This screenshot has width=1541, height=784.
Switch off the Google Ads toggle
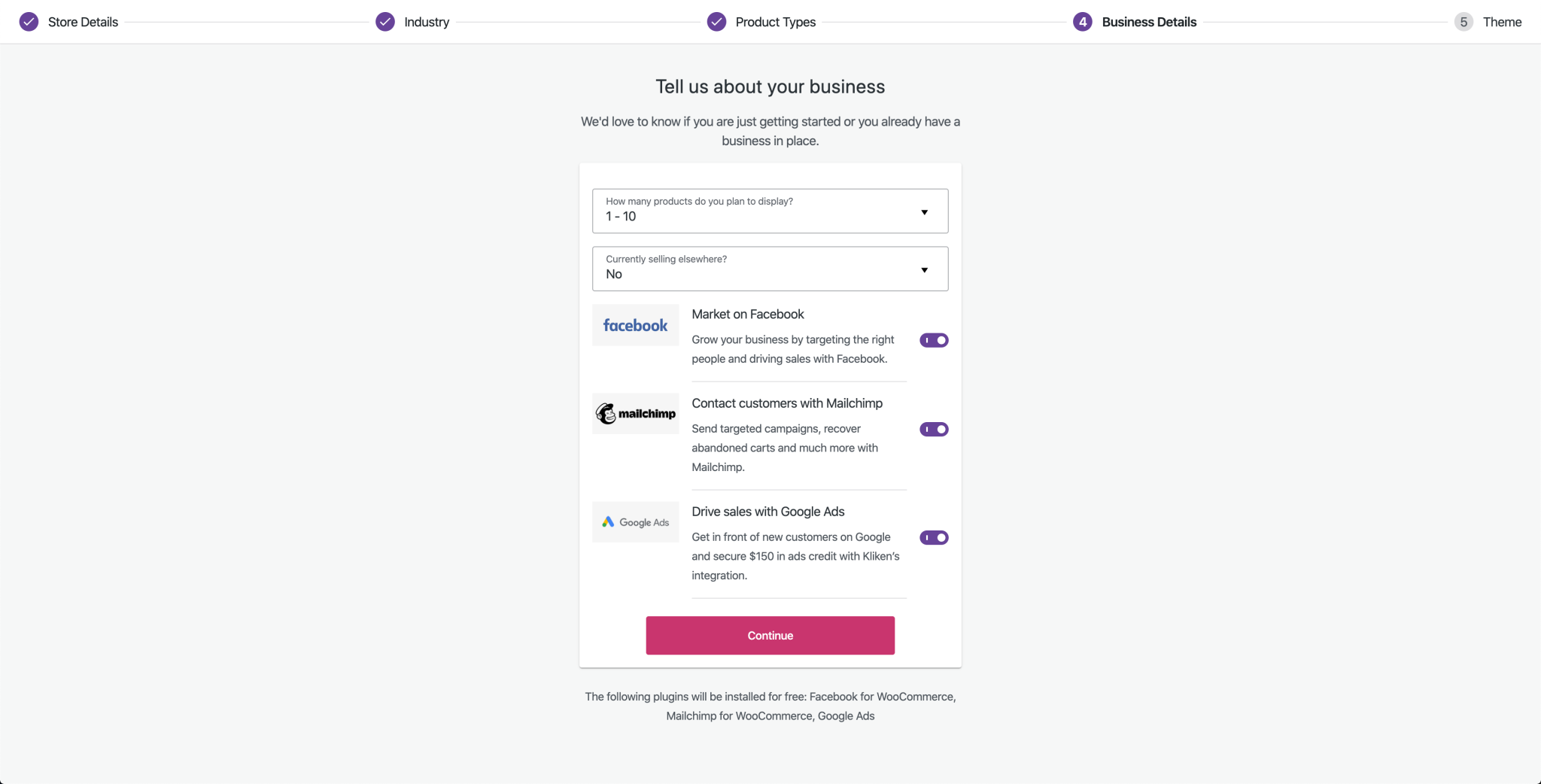pyautogui.click(x=934, y=538)
